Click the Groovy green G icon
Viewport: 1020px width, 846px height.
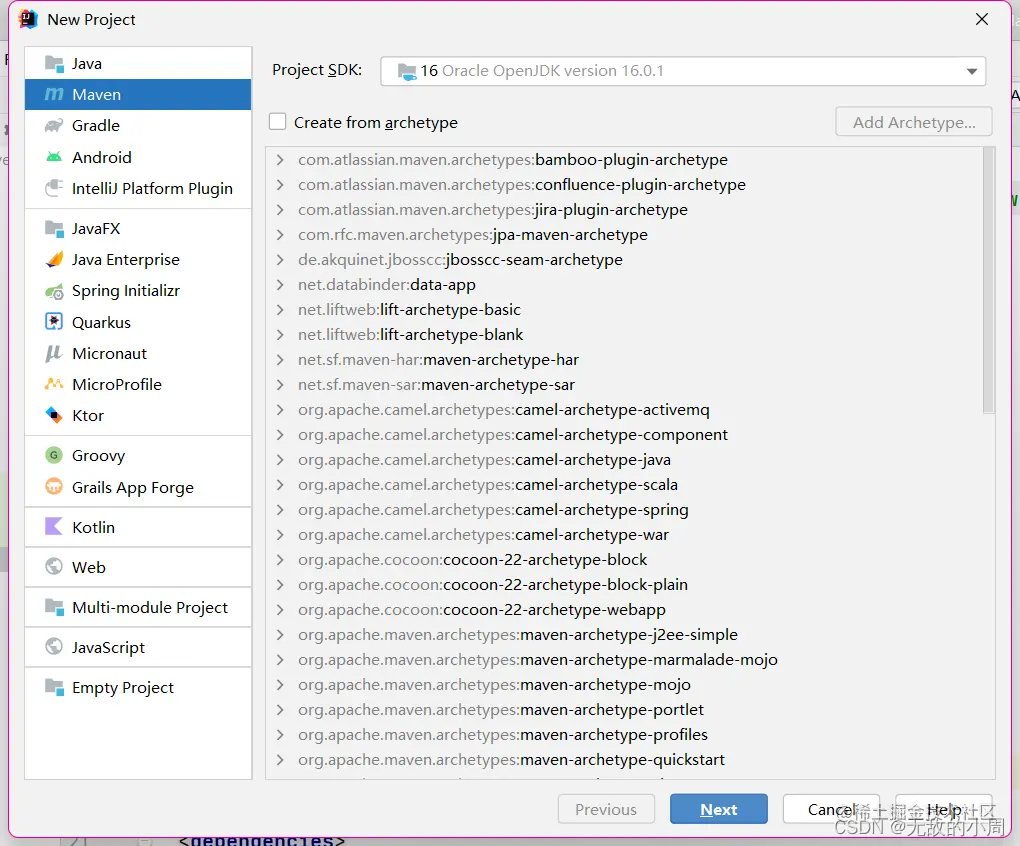(54, 455)
